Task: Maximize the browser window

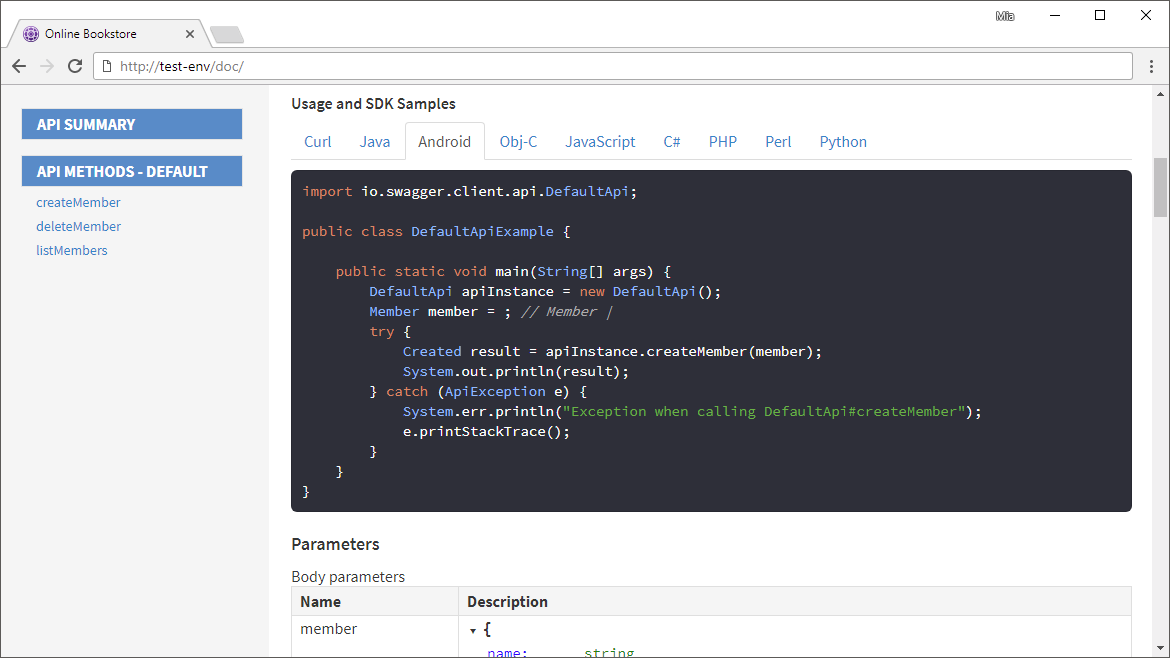Action: click(x=1100, y=16)
